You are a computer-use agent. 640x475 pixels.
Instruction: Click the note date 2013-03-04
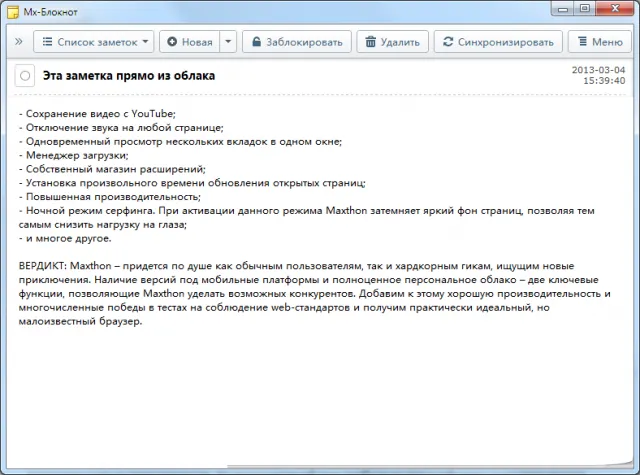598,70
